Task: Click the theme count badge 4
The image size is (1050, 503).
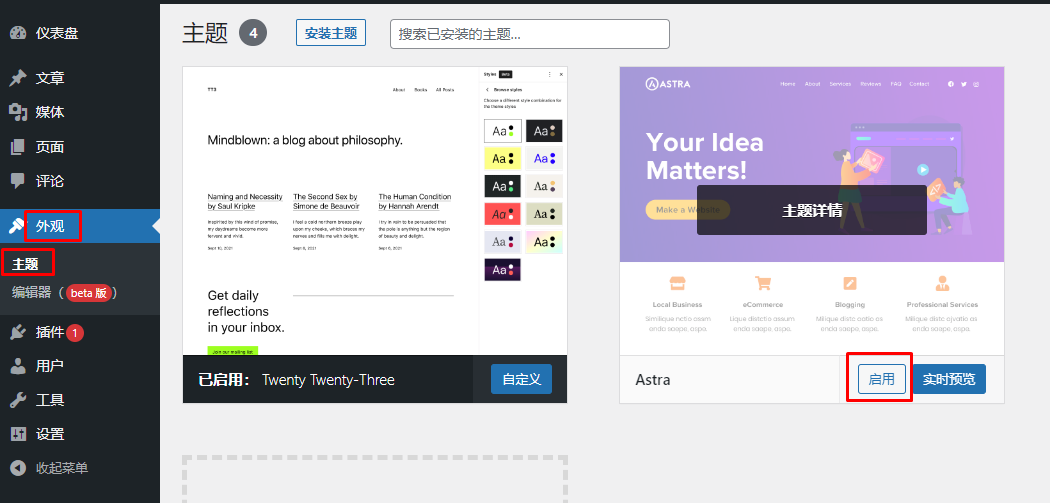Action: click(x=253, y=33)
